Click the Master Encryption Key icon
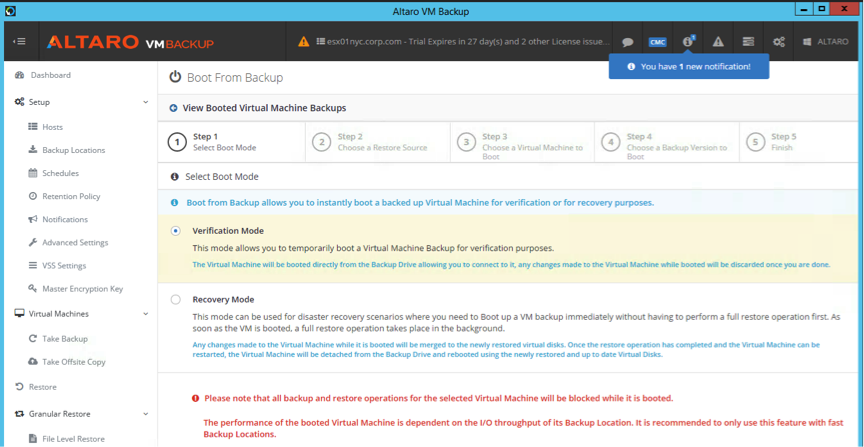Viewport: 864px width, 447px height. pos(33,289)
